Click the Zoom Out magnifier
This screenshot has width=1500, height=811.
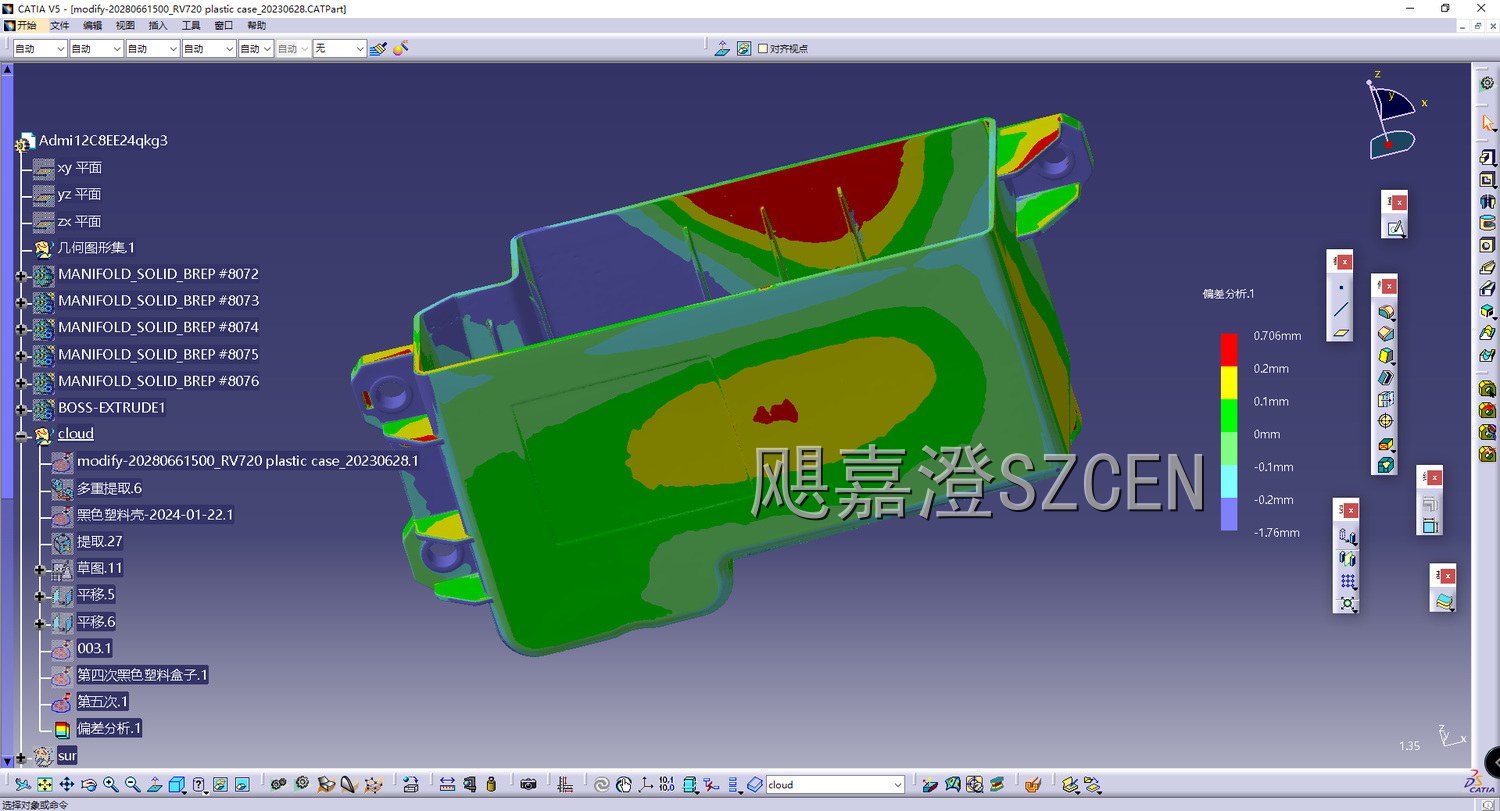tap(132, 785)
